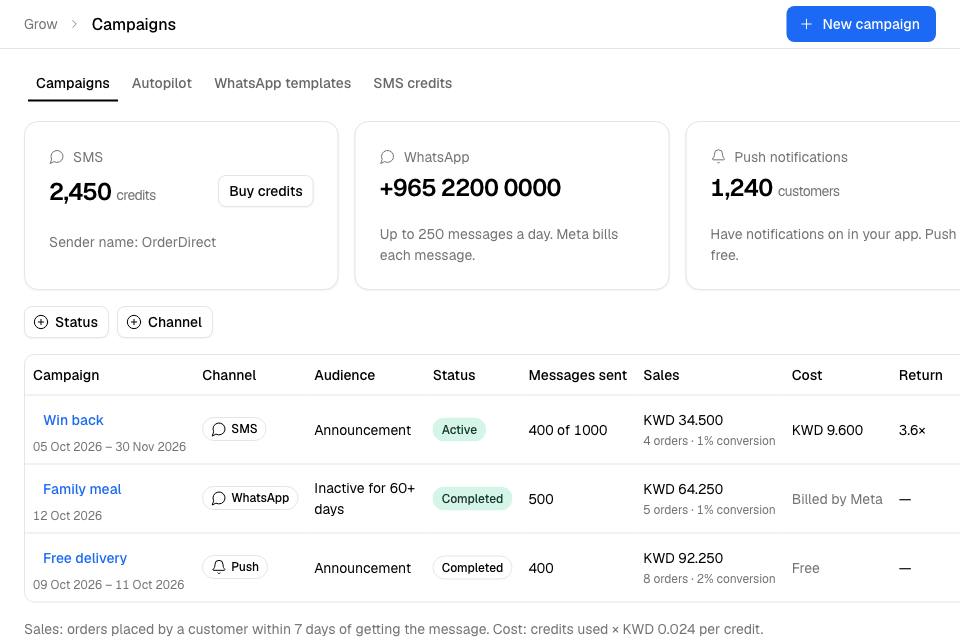Click Inactive for 60+ days audience cell
The image size is (960, 640).
[x=365, y=499]
